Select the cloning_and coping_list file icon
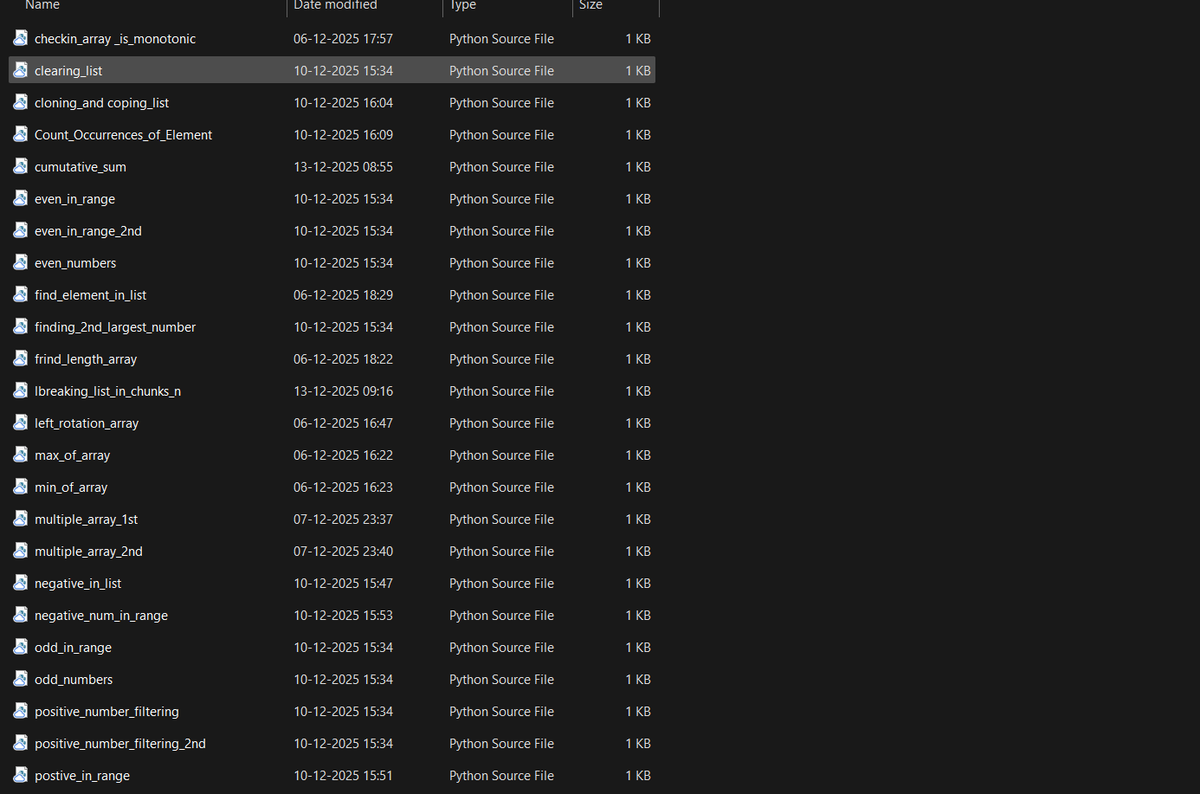This screenshot has height=794, width=1200. [20, 102]
